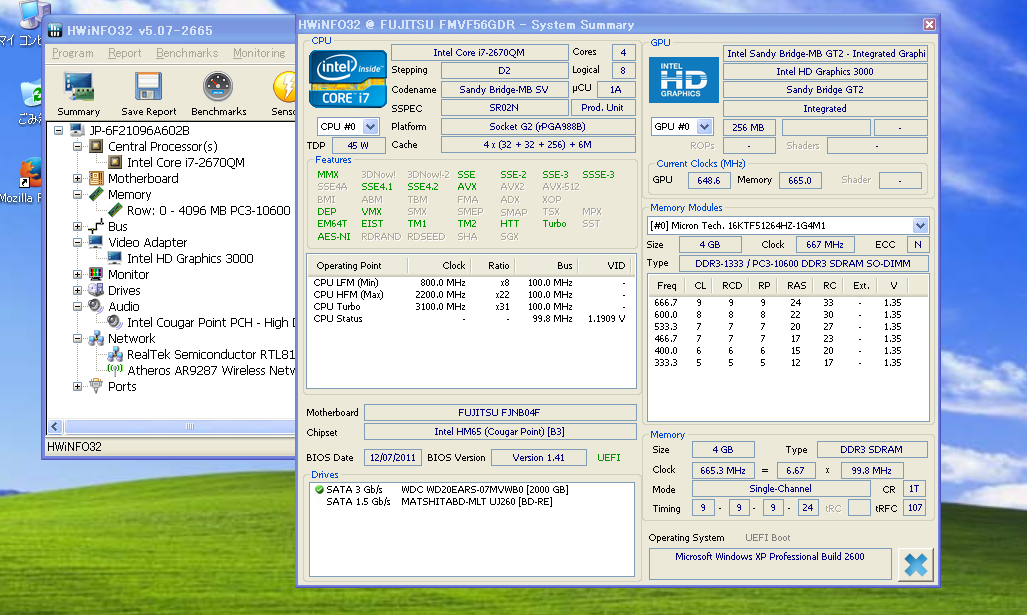The image size is (1027, 615).
Task: Open the CPU #0 selector dropdown
Action: [x=370, y=126]
